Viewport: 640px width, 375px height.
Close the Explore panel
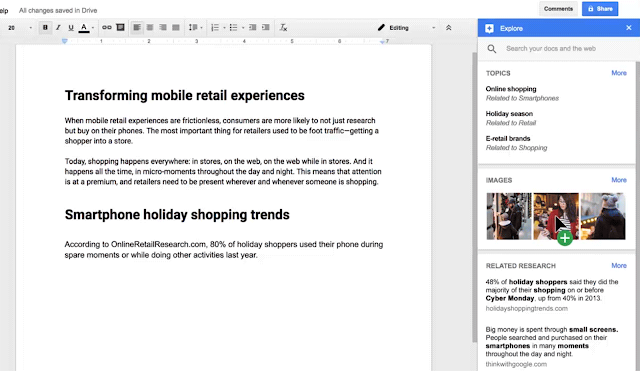pos(629,28)
